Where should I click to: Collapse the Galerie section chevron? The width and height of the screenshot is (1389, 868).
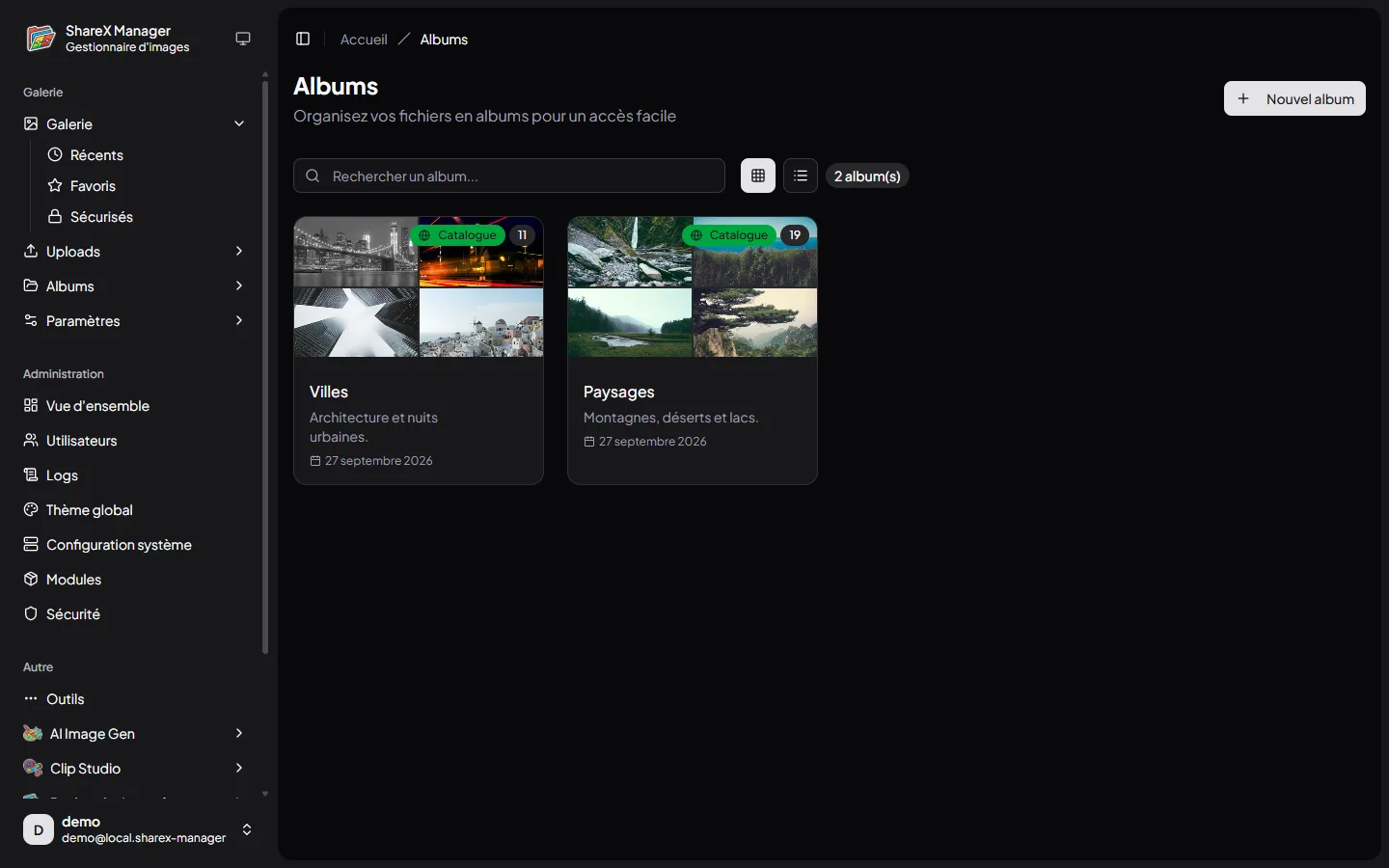click(239, 124)
